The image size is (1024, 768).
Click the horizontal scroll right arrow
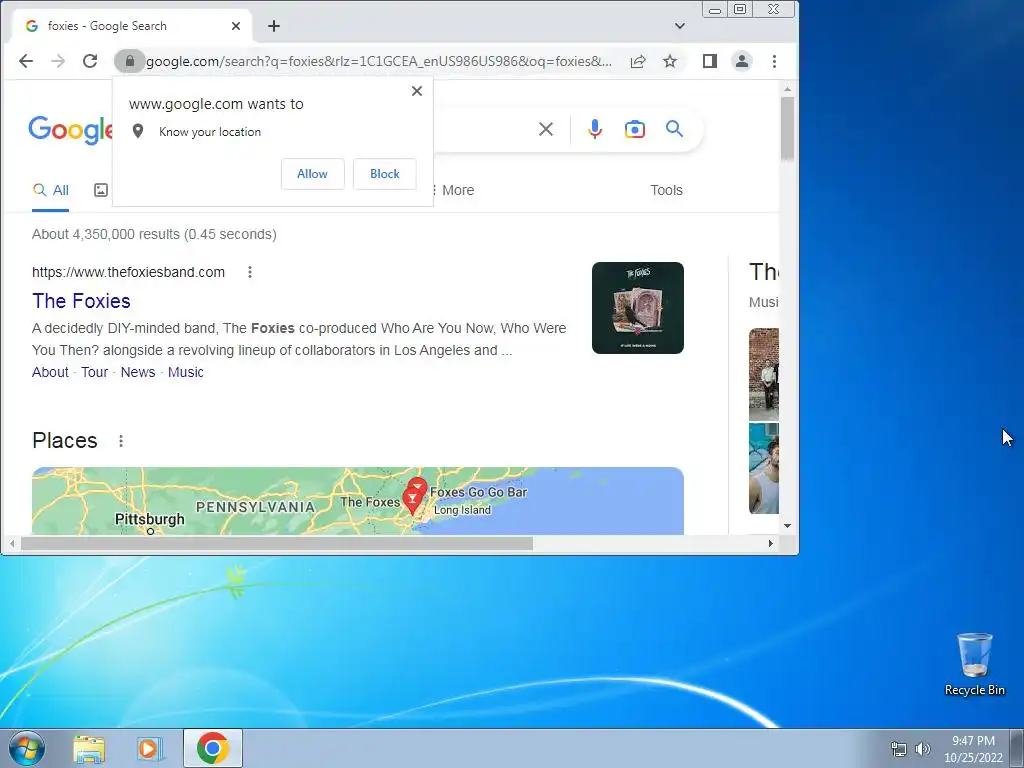[771, 543]
